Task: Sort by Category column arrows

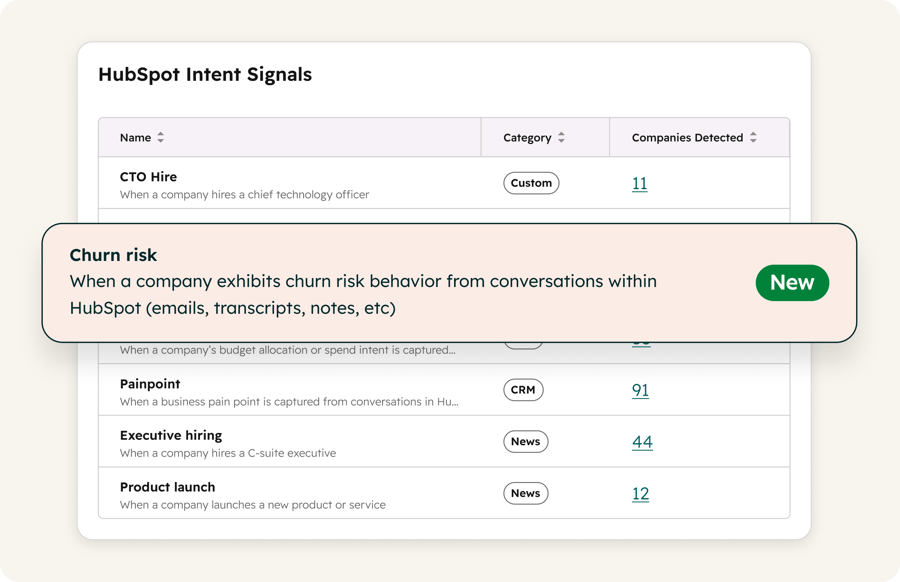Action: click(x=561, y=137)
